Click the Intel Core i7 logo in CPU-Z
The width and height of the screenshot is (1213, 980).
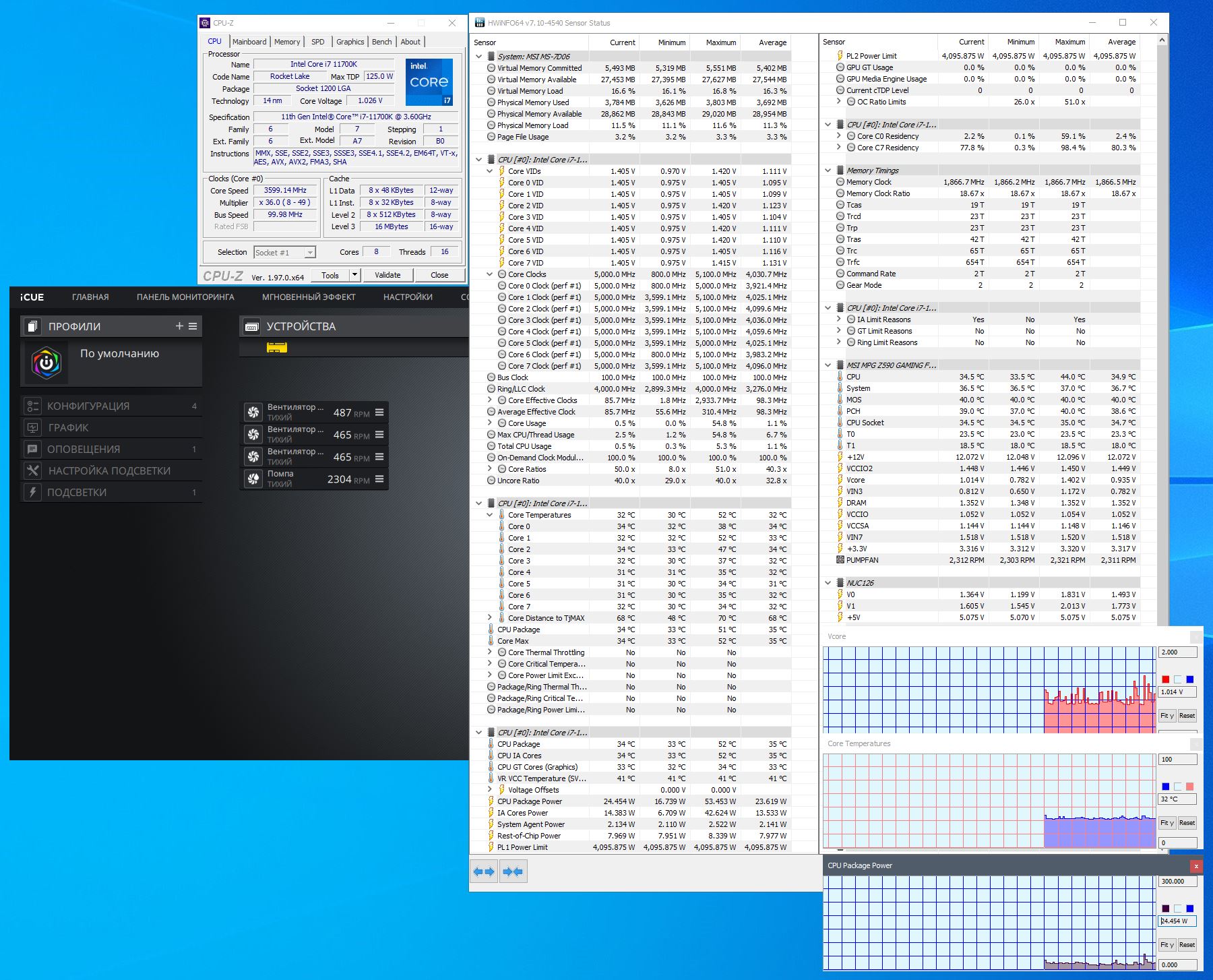click(x=429, y=82)
